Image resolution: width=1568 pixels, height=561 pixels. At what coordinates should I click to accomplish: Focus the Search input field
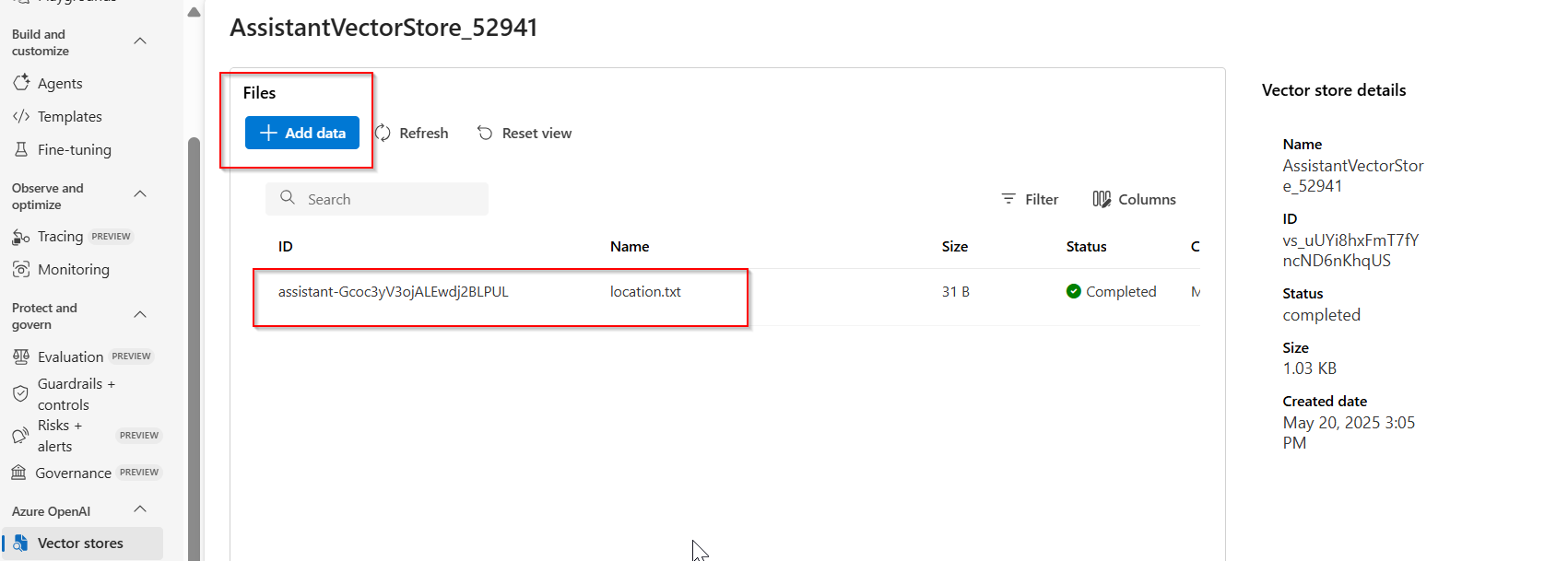coord(377,199)
